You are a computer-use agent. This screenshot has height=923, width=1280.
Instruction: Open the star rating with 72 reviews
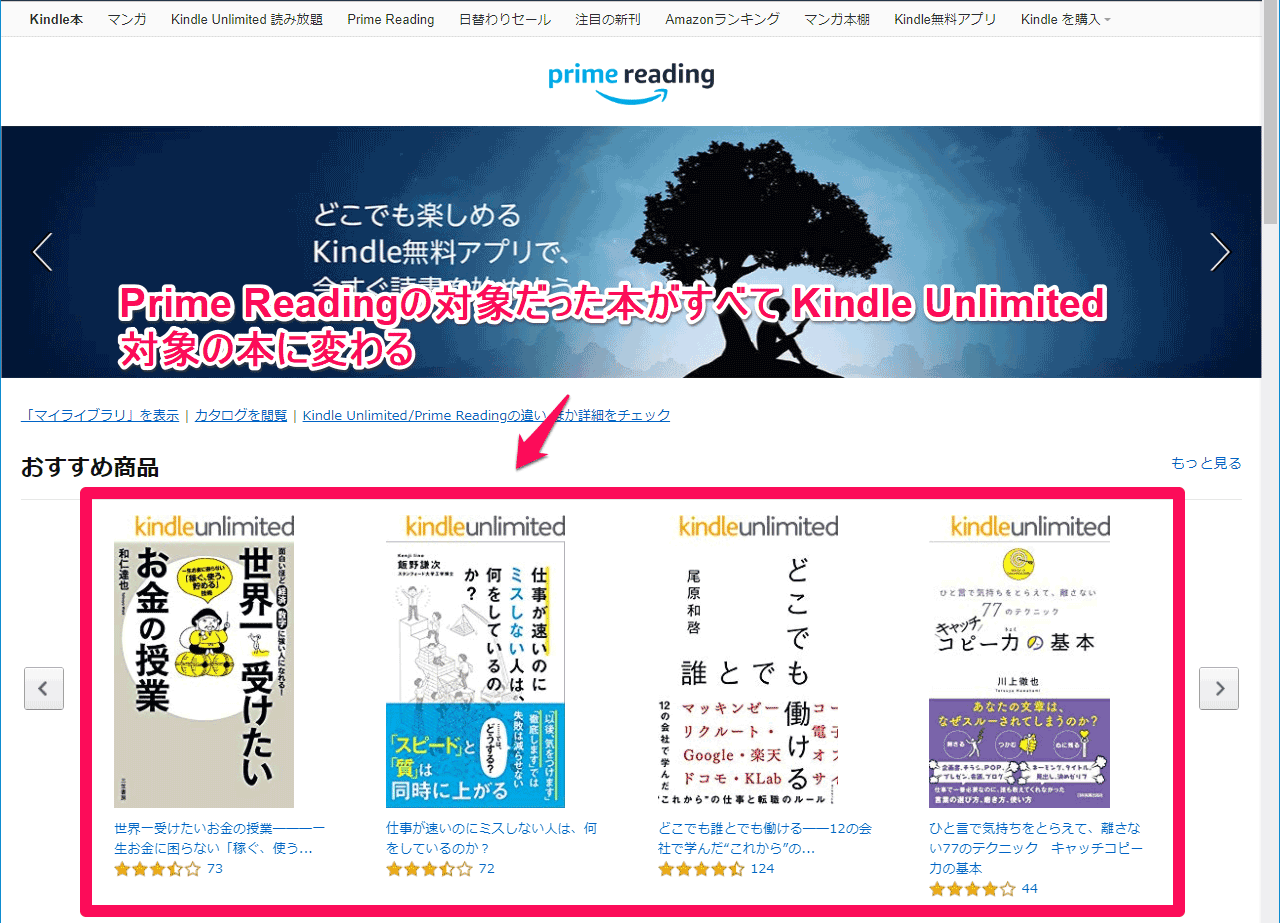click(430, 869)
